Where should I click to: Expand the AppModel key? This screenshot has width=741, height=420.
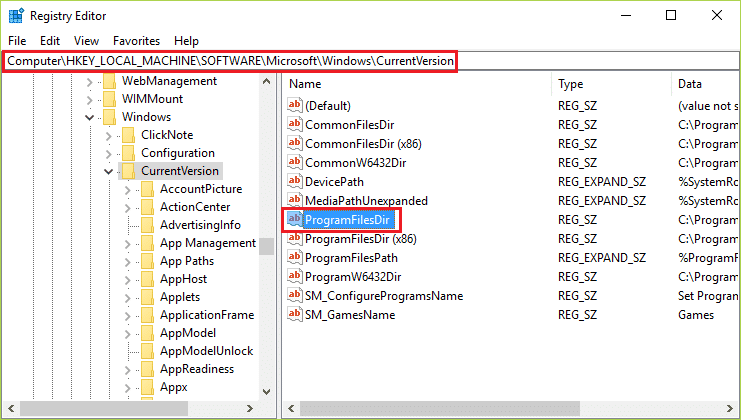(x=127, y=334)
